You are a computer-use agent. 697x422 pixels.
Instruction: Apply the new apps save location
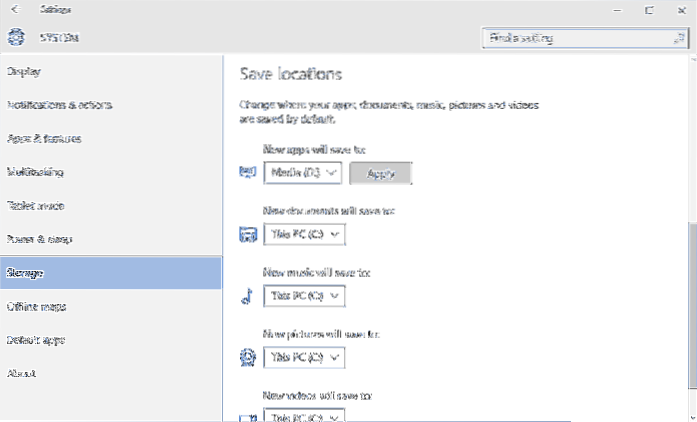point(381,173)
